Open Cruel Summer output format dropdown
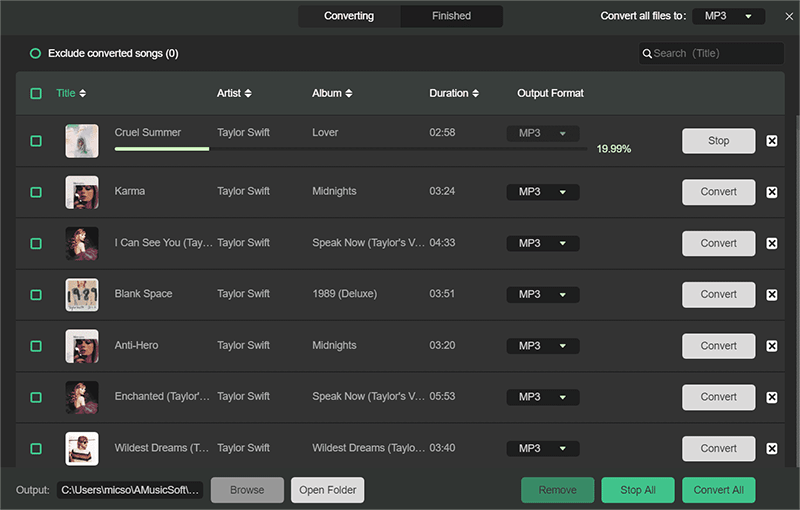 pyautogui.click(x=542, y=133)
